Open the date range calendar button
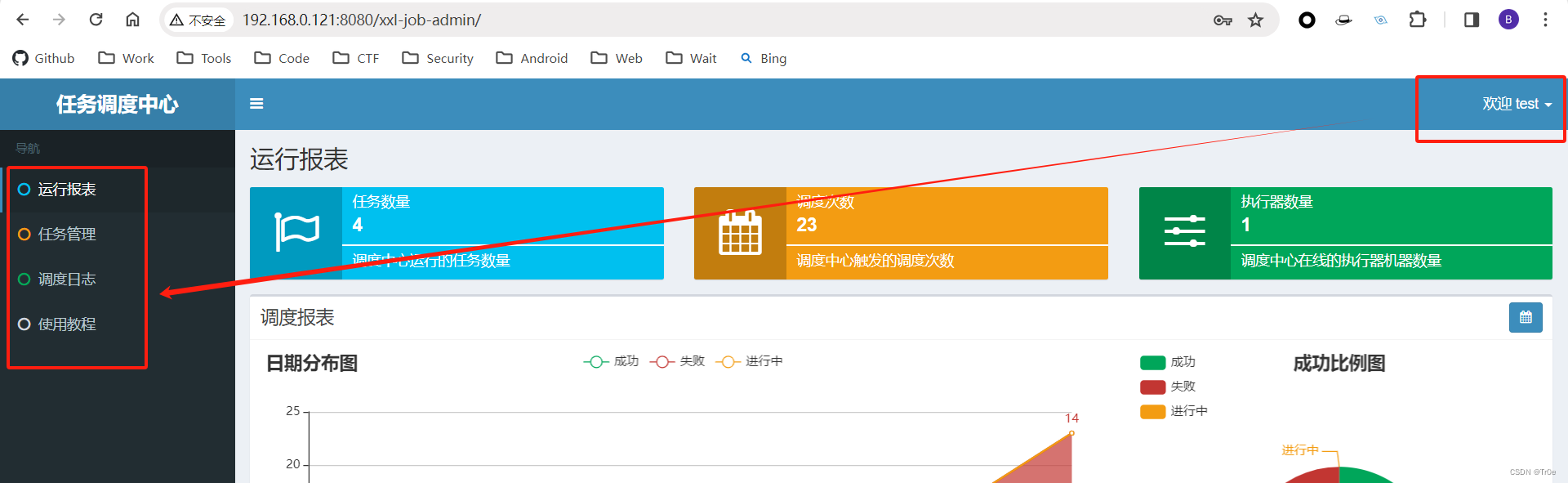 coord(1526,317)
